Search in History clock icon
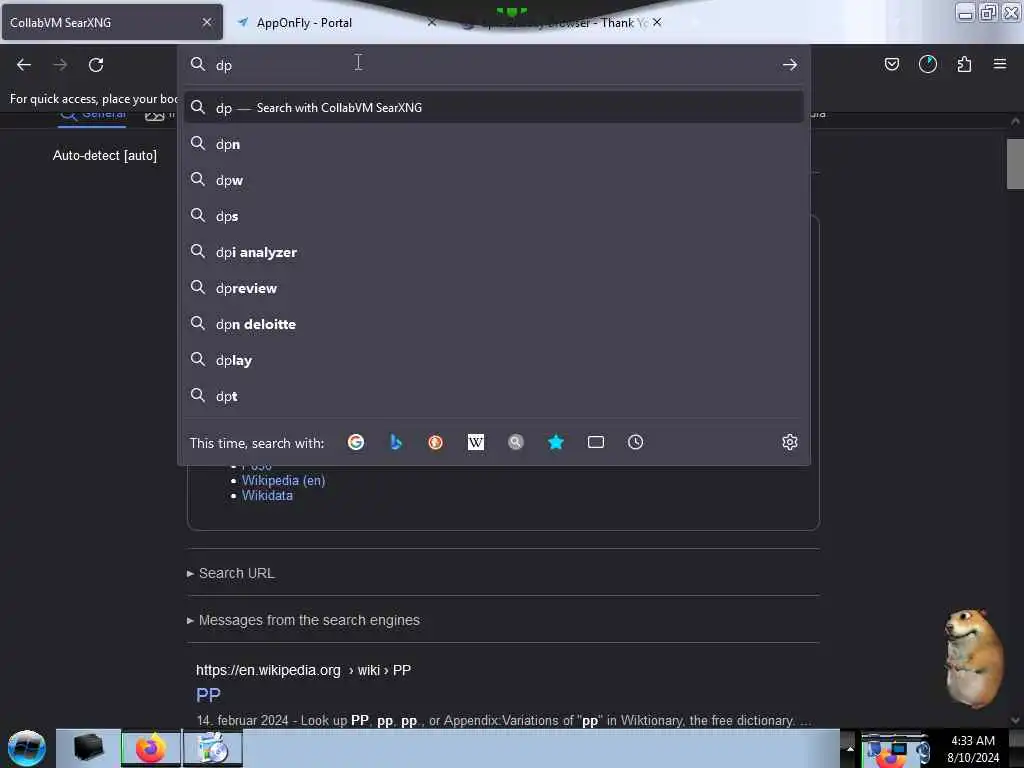Screen dimensions: 1024x768 (635, 442)
